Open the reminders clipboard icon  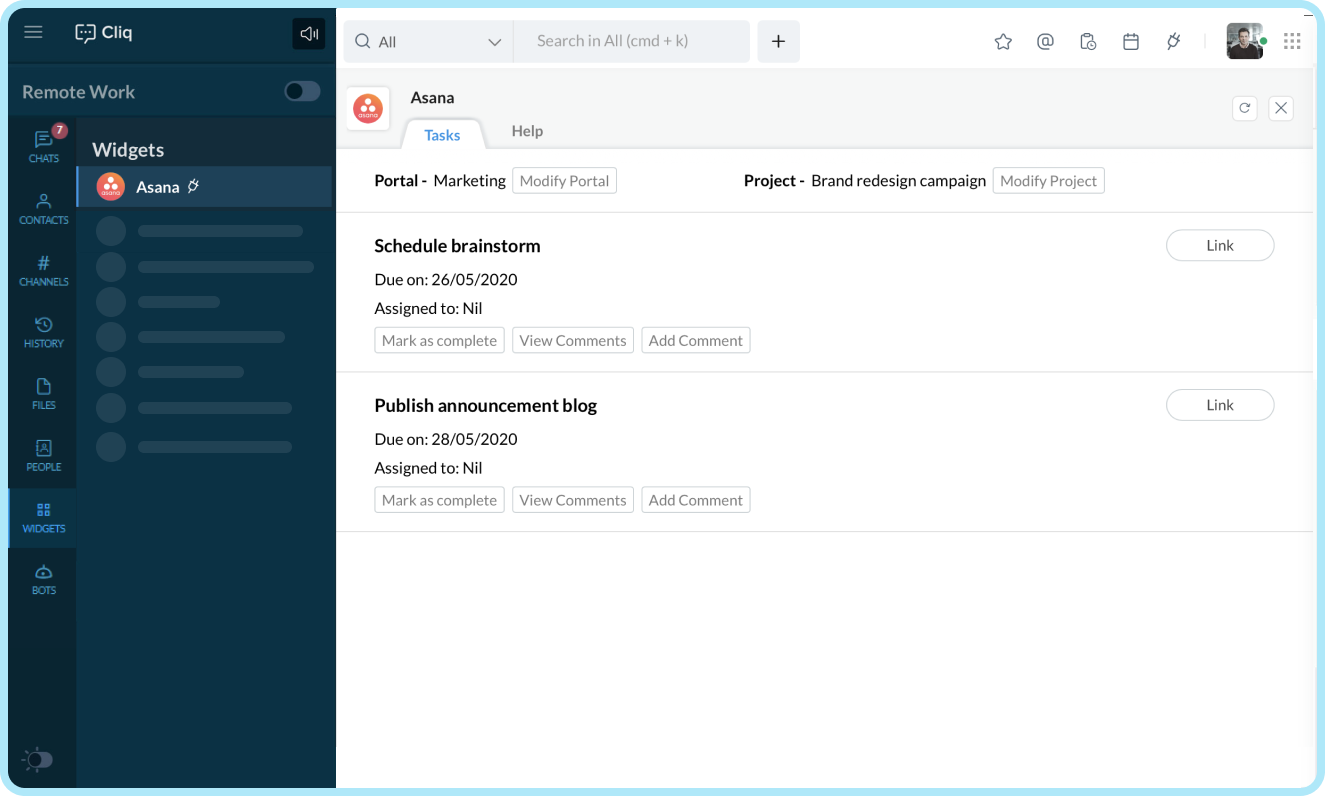tap(1088, 41)
